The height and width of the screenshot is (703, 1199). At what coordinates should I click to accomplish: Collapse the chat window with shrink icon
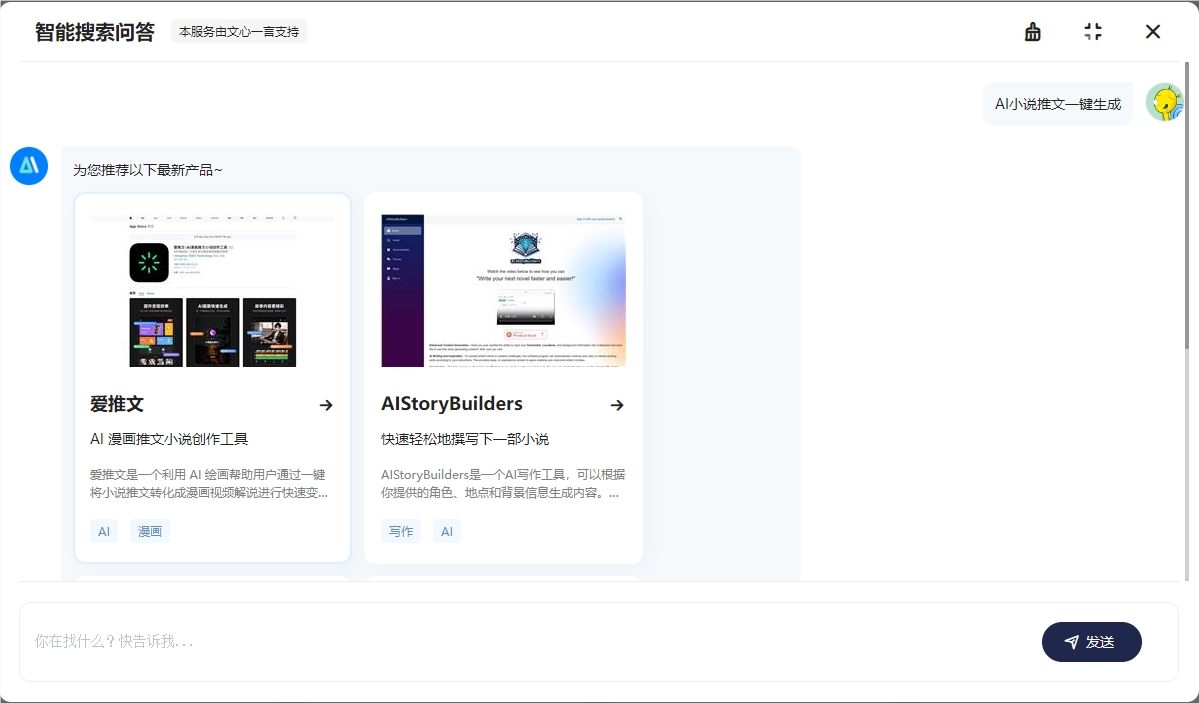(1093, 31)
